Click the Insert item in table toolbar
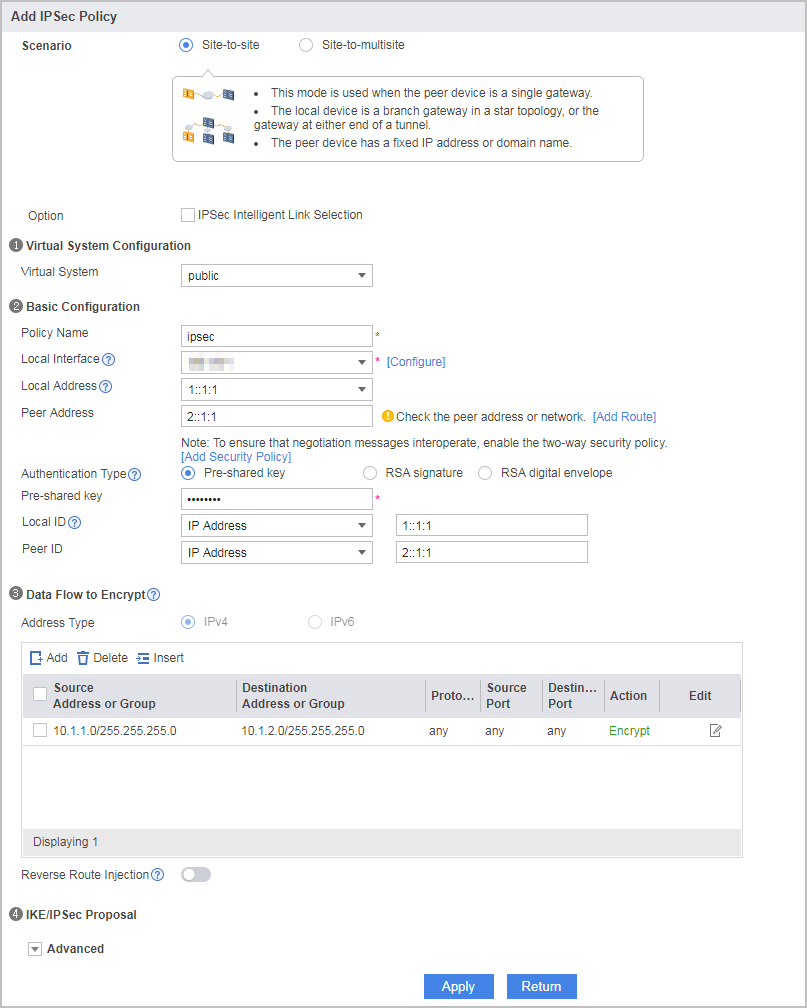This screenshot has height=1008, width=807. point(160,658)
